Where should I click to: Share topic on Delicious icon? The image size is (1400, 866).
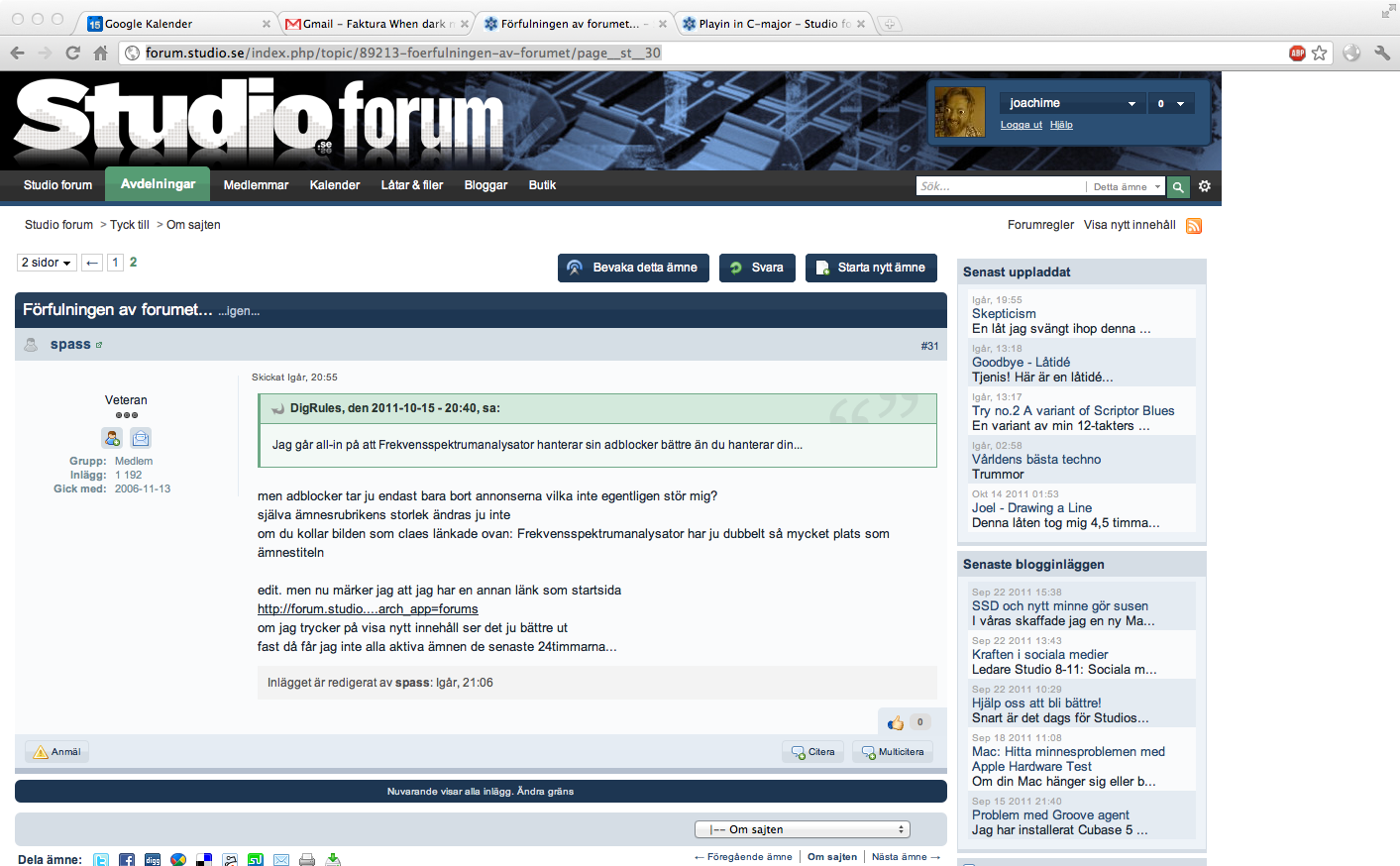point(204,859)
